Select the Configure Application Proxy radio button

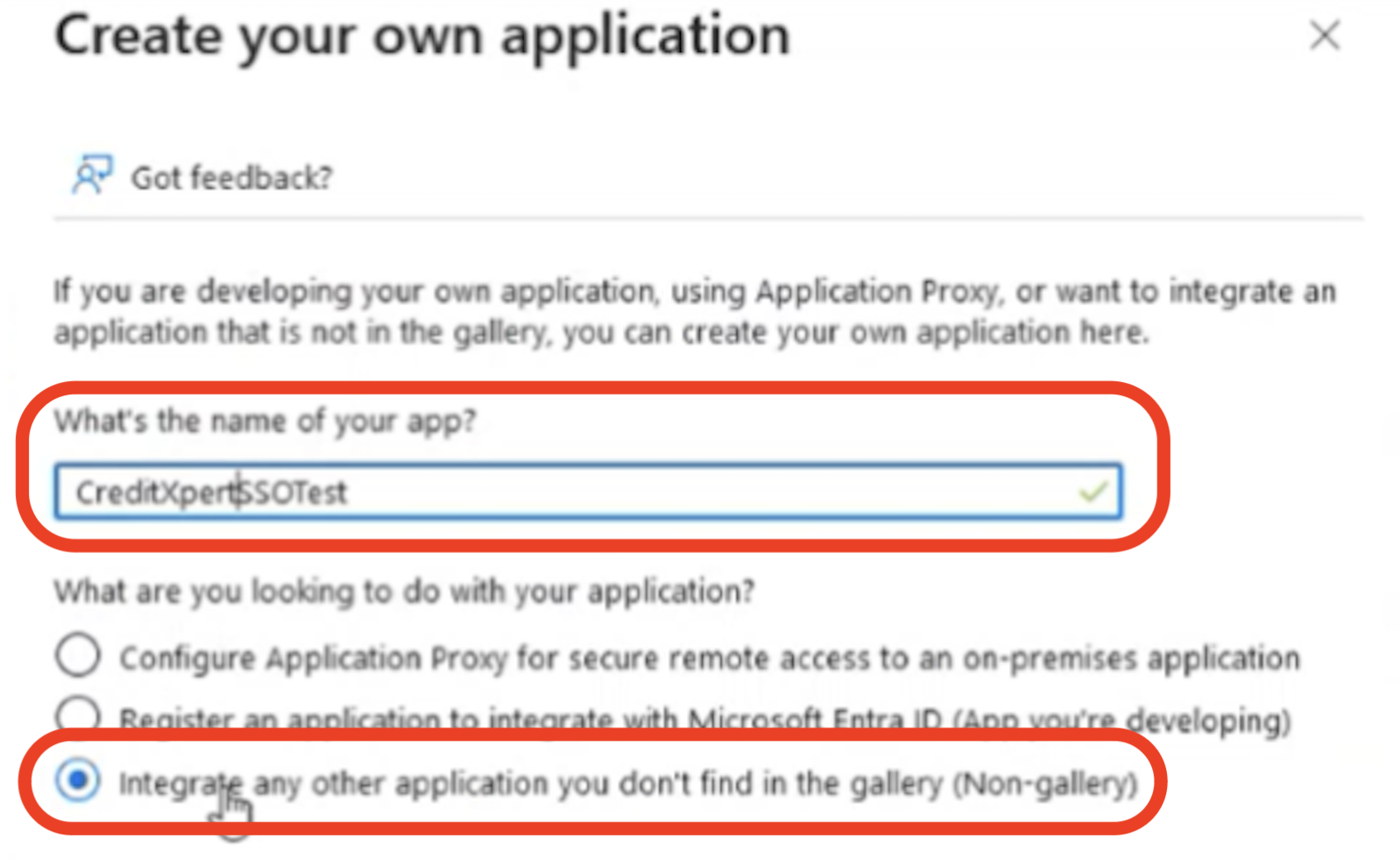(79, 656)
